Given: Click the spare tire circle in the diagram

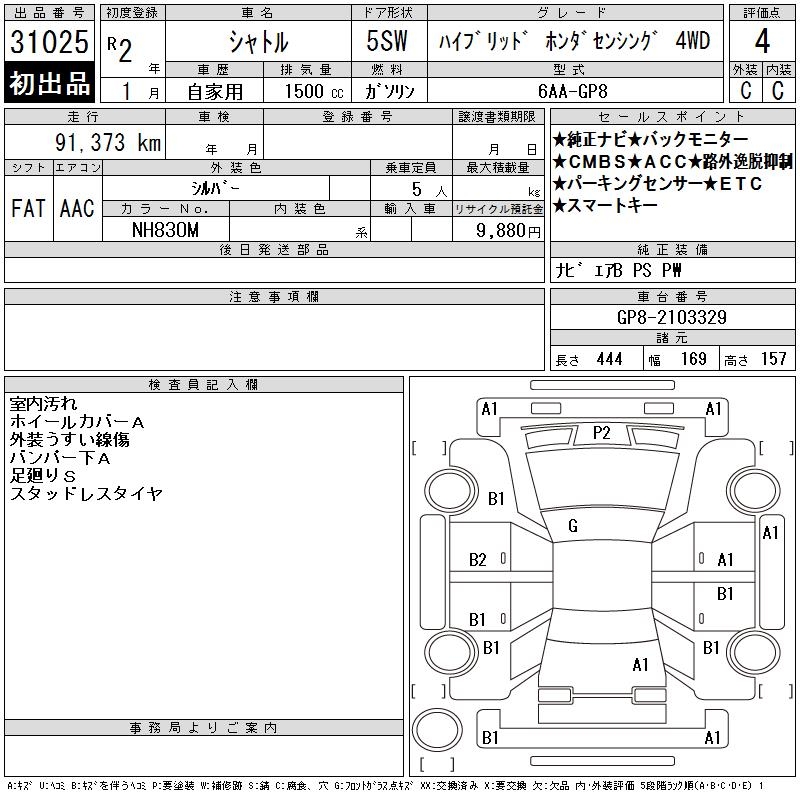Looking at the screenshot, I should [437, 730].
